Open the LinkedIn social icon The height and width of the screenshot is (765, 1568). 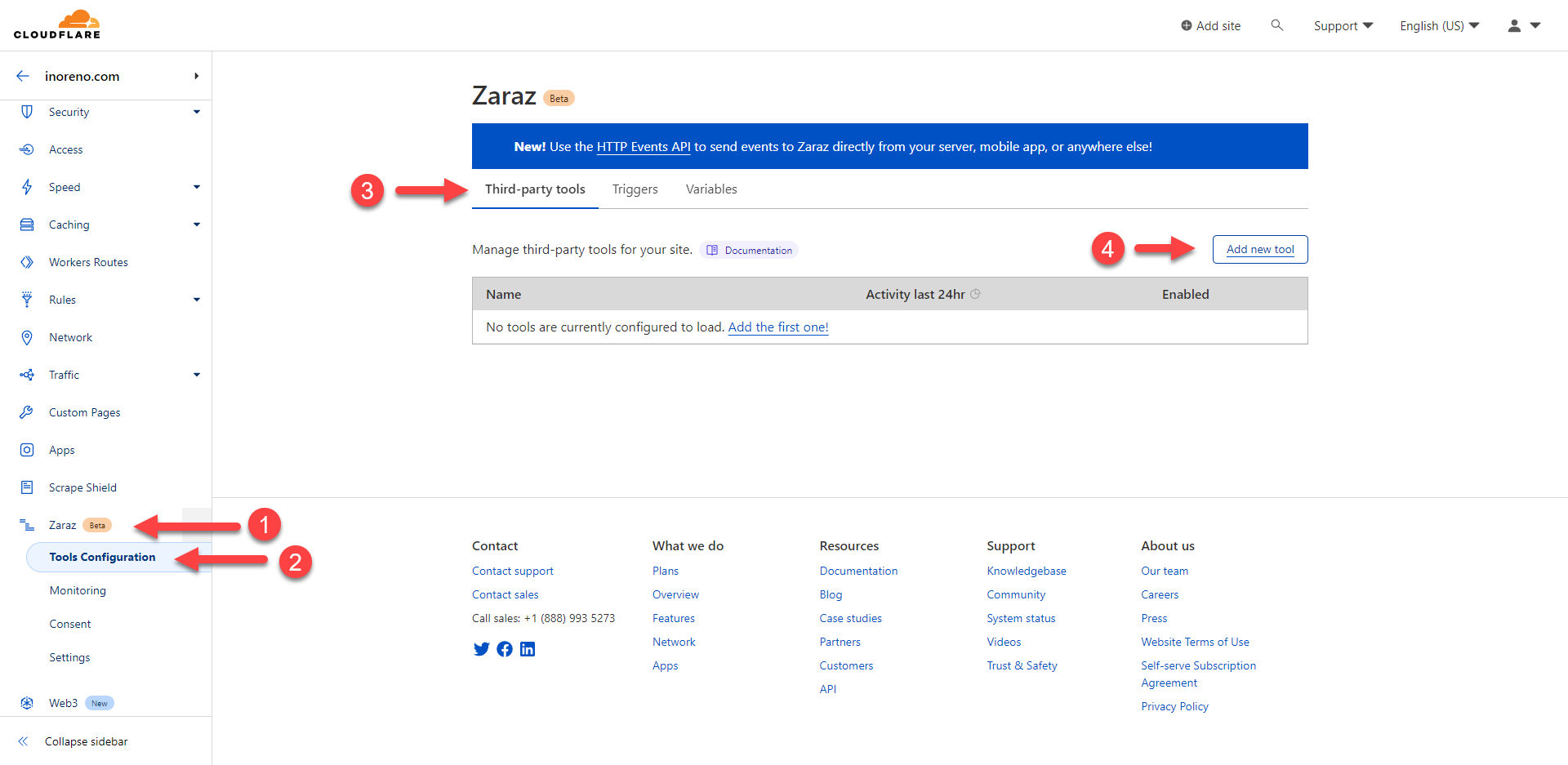528,649
